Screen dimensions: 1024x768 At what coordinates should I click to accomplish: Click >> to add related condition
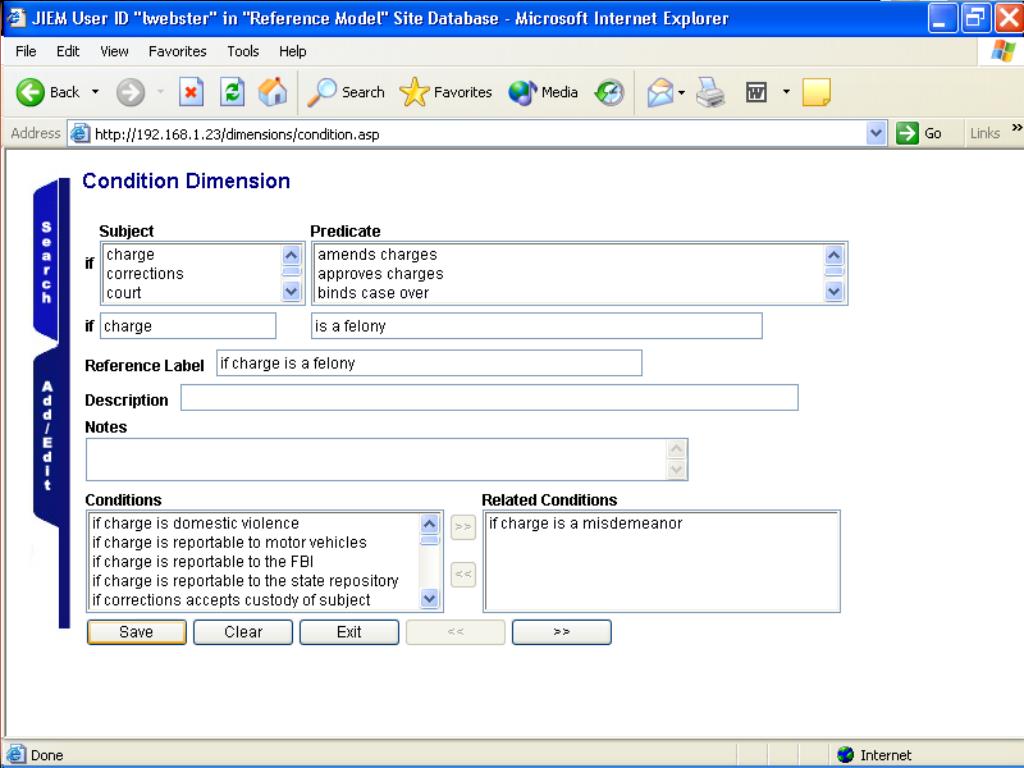click(x=463, y=527)
